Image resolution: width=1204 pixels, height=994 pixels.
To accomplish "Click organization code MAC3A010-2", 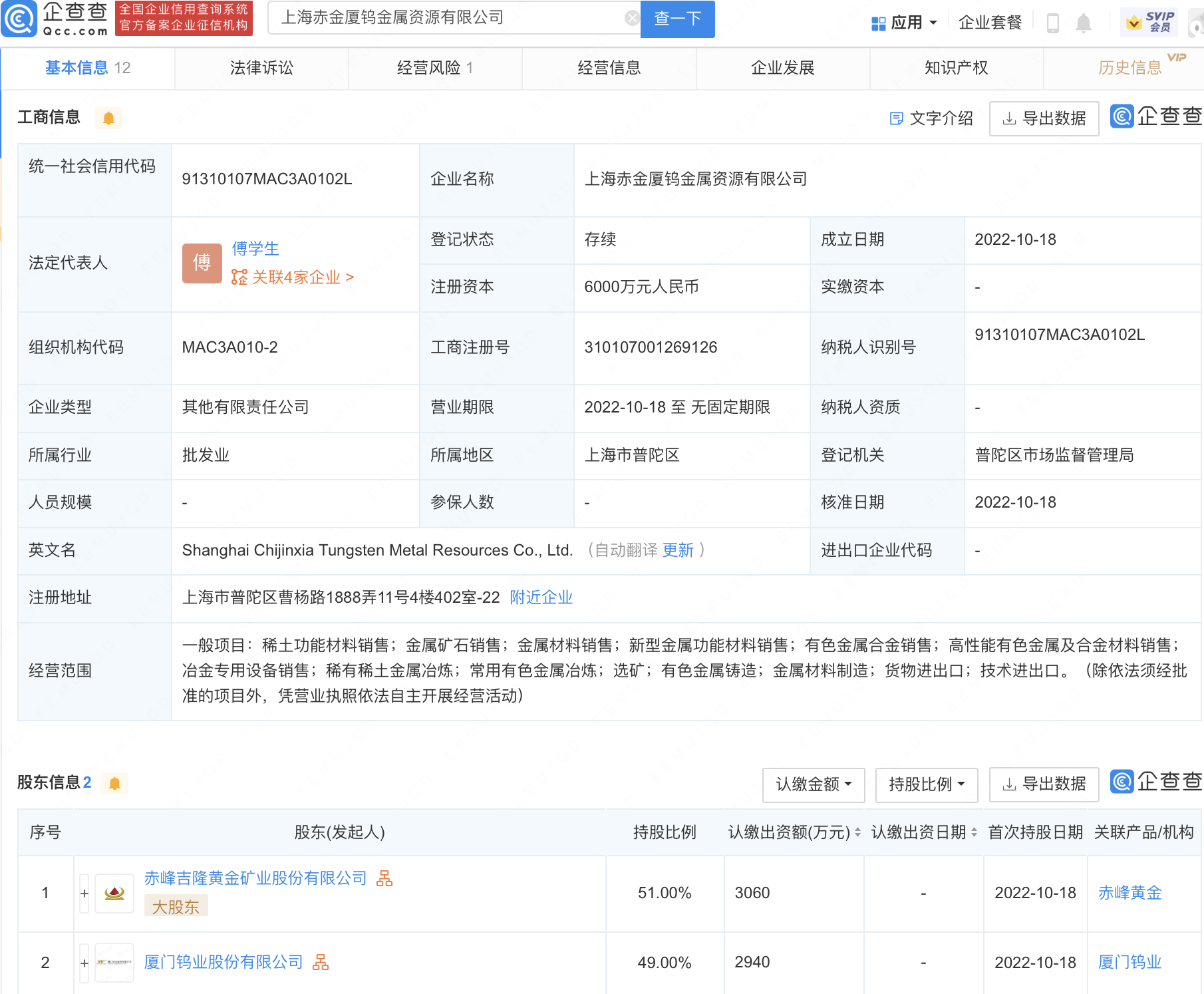I will pyautogui.click(x=229, y=347).
